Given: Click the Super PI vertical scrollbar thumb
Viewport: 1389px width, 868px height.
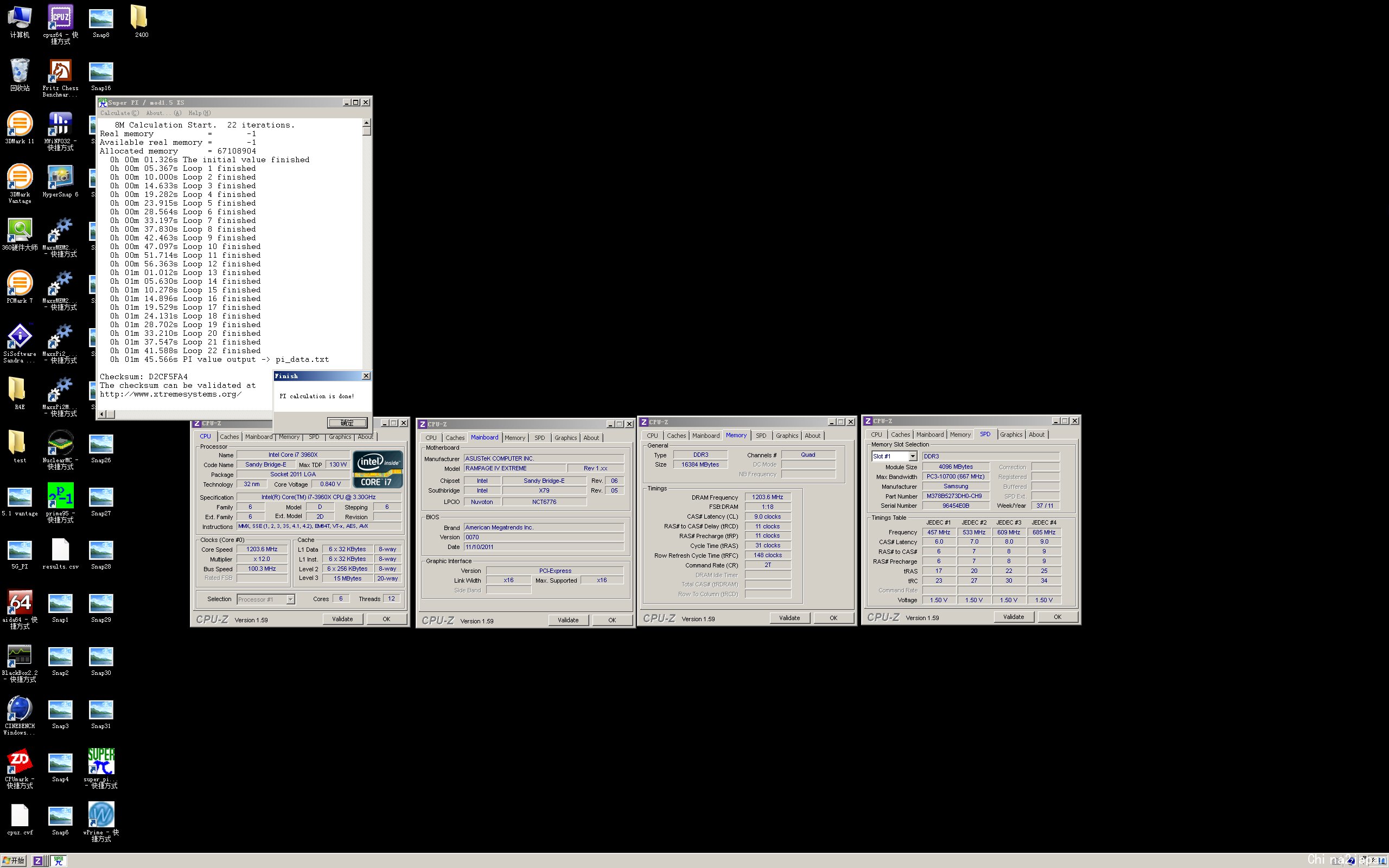Looking at the screenshot, I should pyautogui.click(x=367, y=131).
